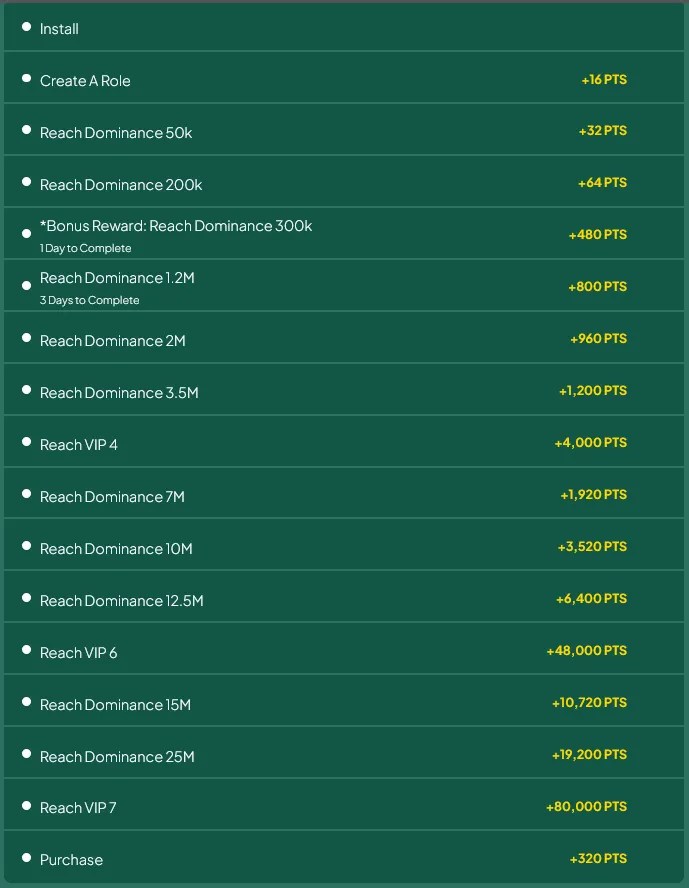689x888 pixels.
Task: Open the Reach Dominance 7M task
Action: pos(112,497)
